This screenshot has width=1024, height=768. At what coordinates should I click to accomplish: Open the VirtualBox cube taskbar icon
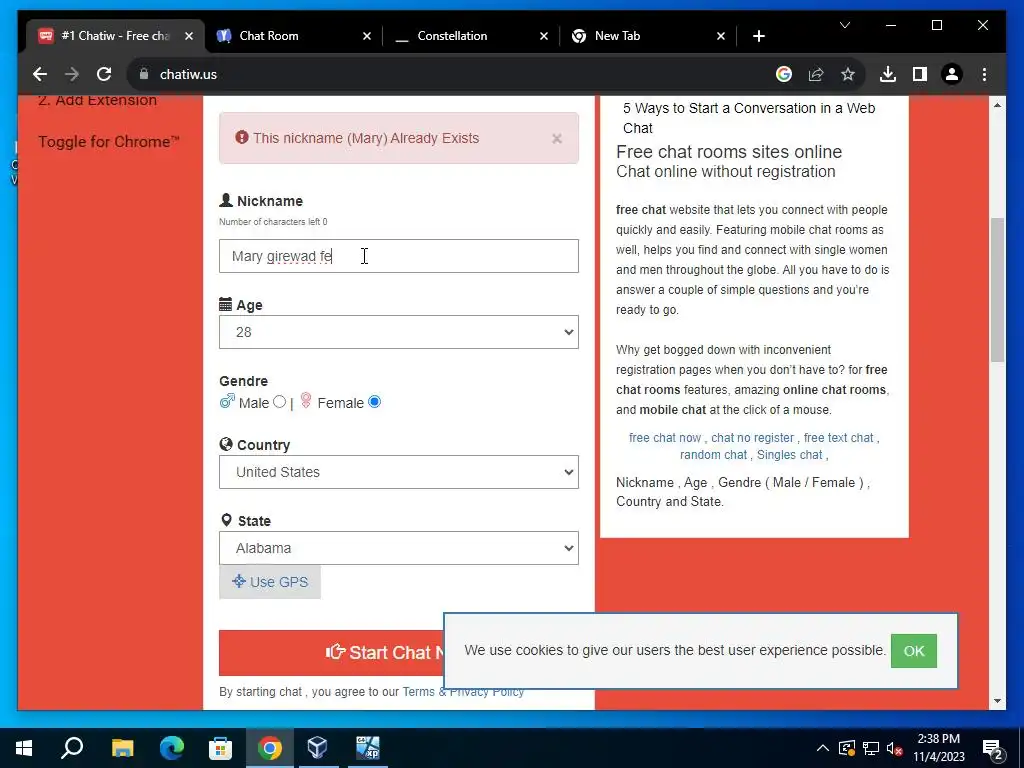tap(317, 748)
